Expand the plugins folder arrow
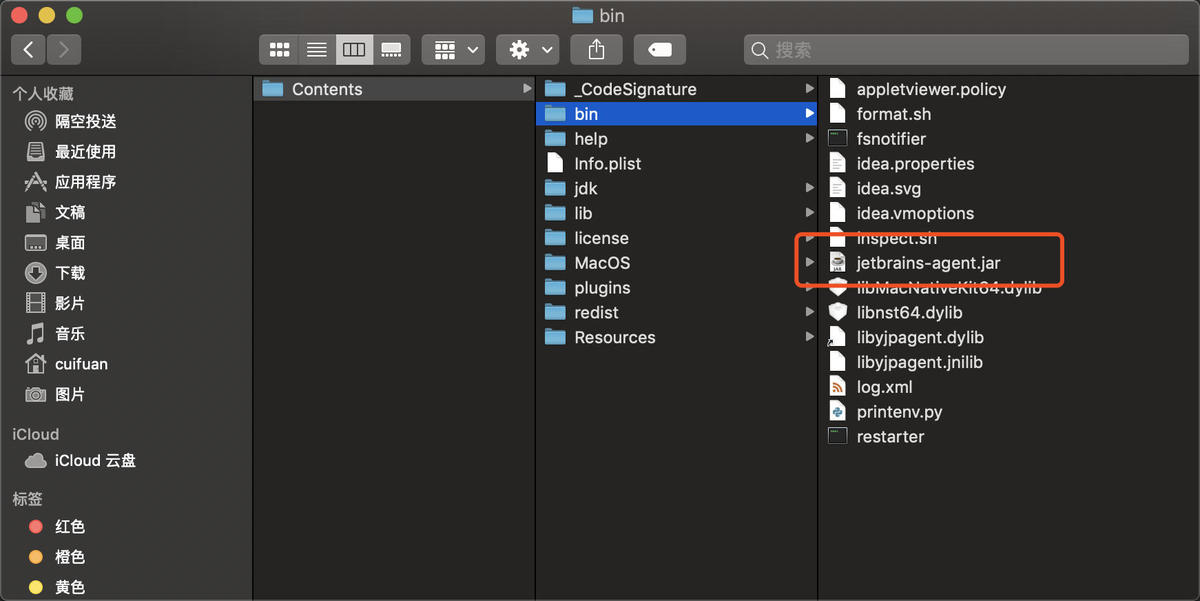The width and height of the screenshot is (1200, 601). tap(810, 288)
